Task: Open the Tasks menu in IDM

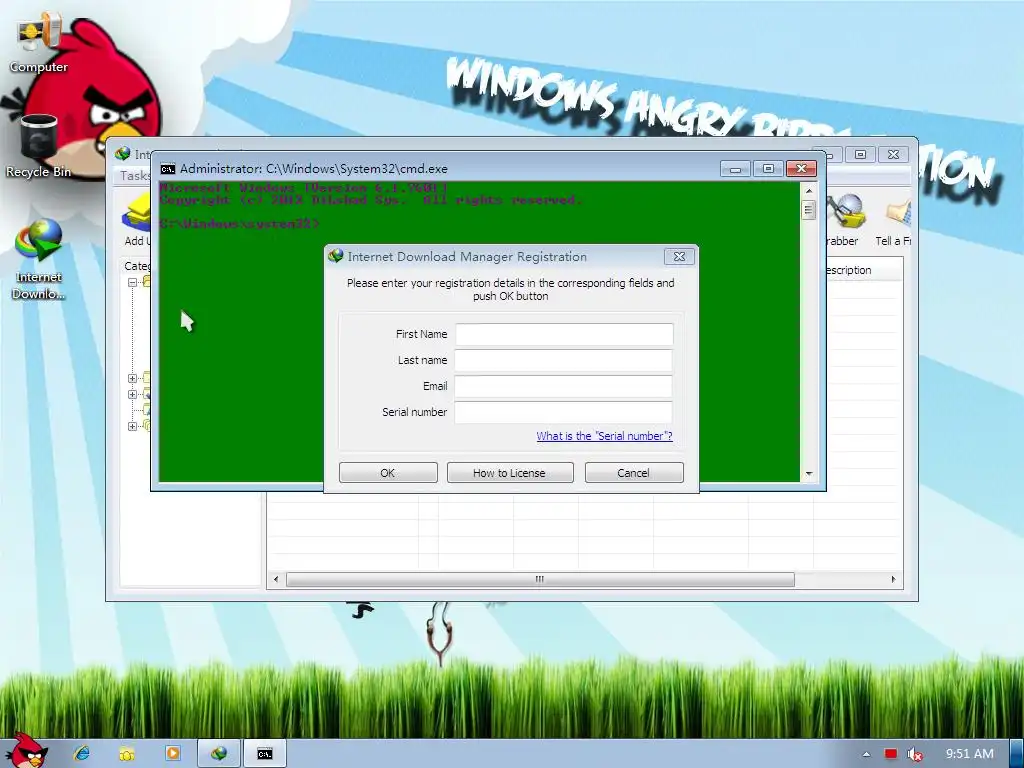Action: [135, 176]
